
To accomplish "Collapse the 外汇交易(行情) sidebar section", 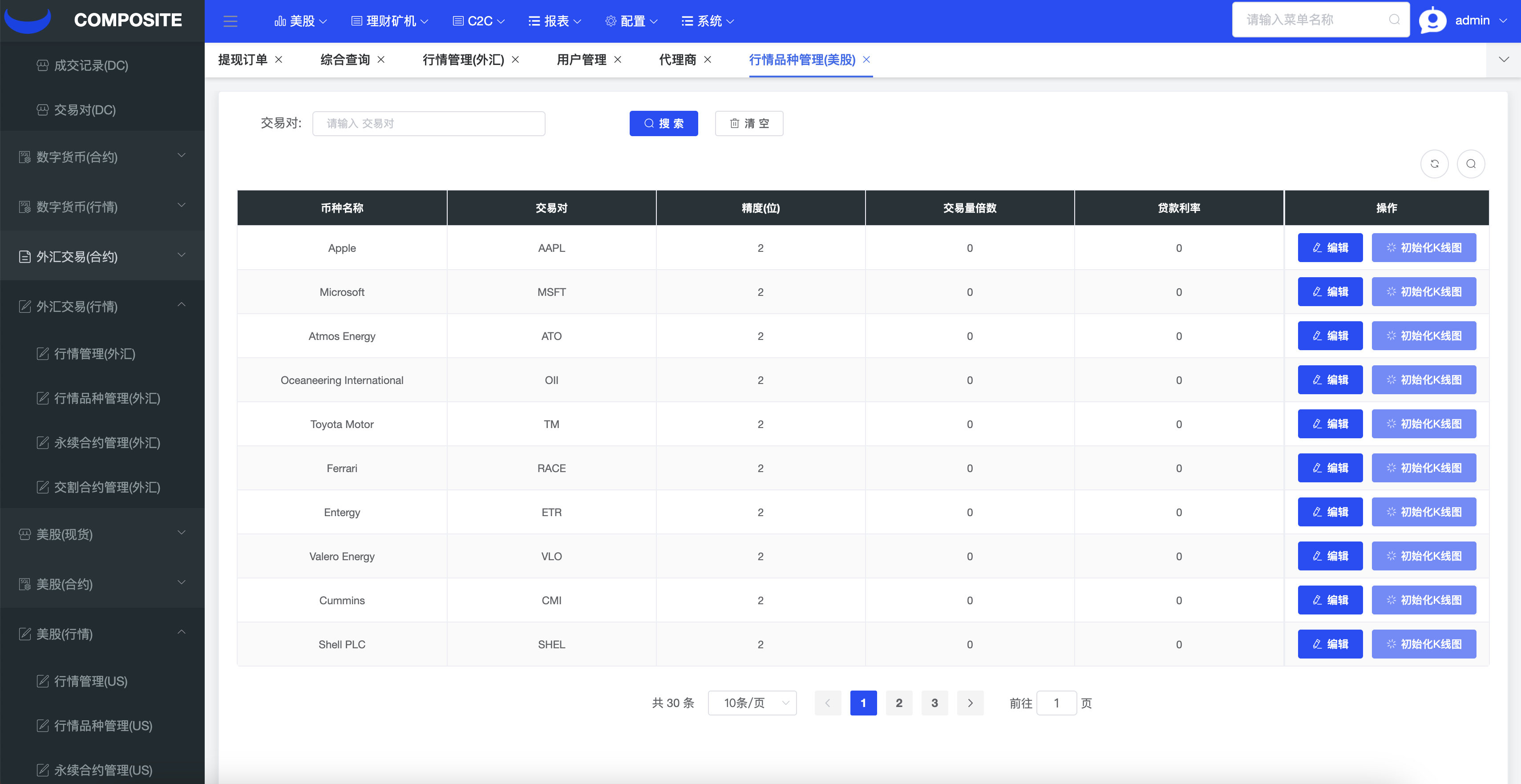I will [x=182, y=306].
